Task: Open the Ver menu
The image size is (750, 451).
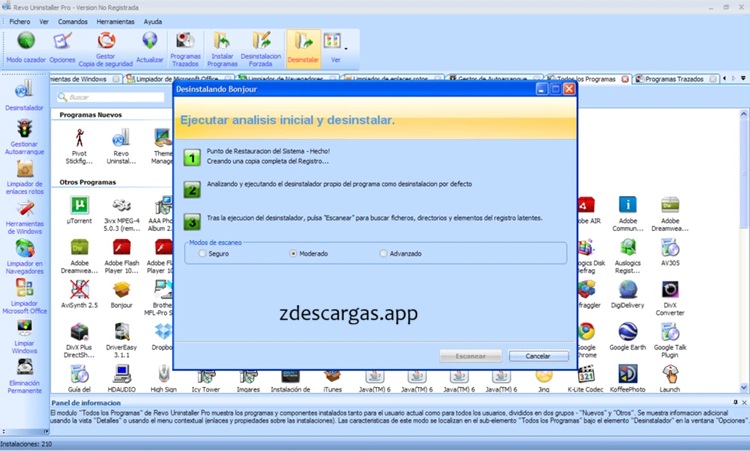Action: [x=44, y=22]
